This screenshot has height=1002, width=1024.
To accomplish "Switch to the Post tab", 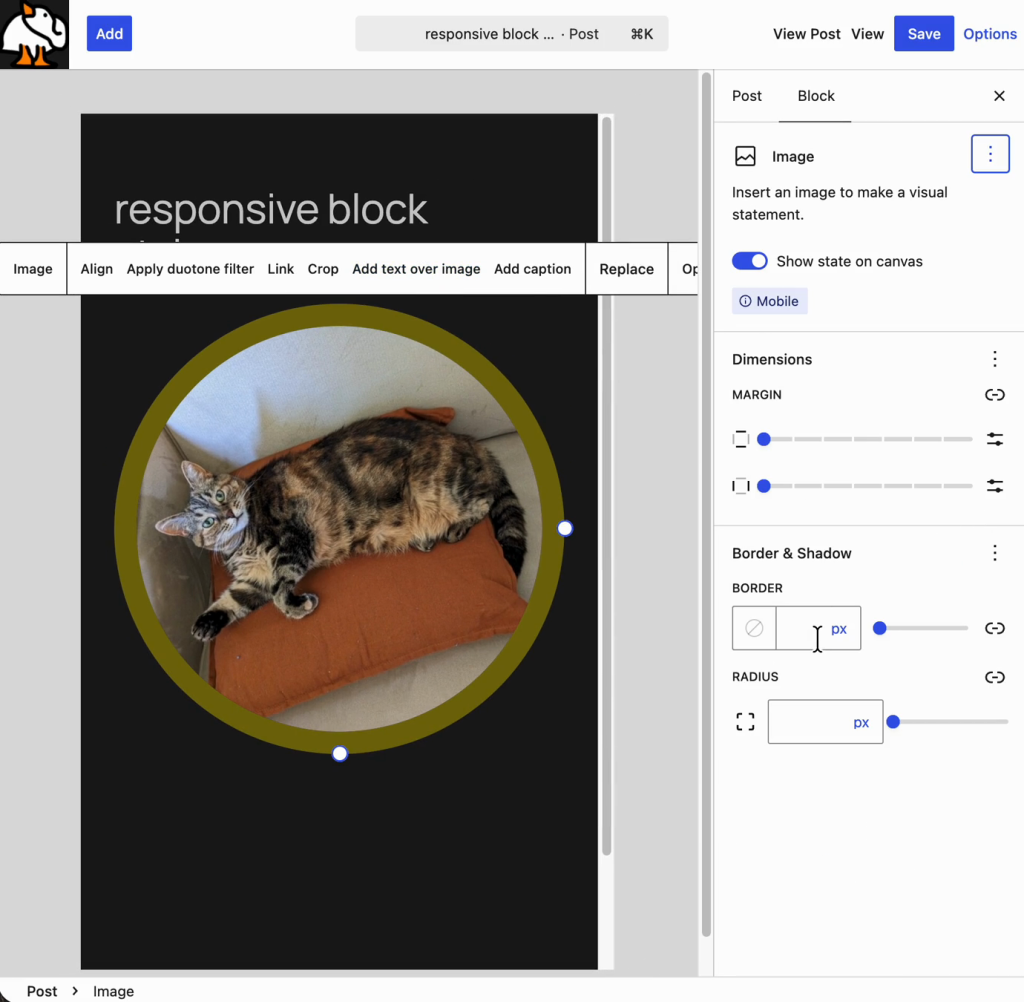I will coord(746,96).
